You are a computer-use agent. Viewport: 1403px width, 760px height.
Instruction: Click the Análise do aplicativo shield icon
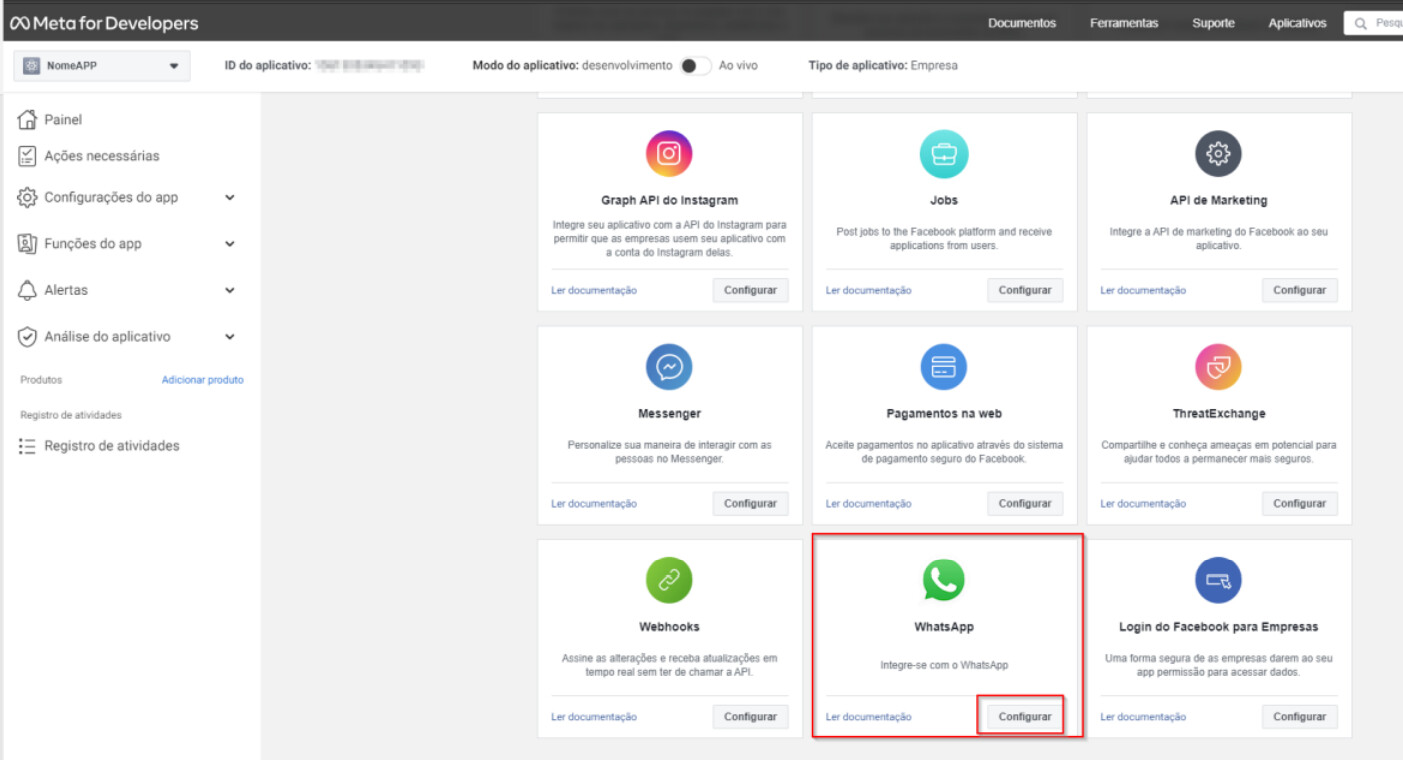28,337
